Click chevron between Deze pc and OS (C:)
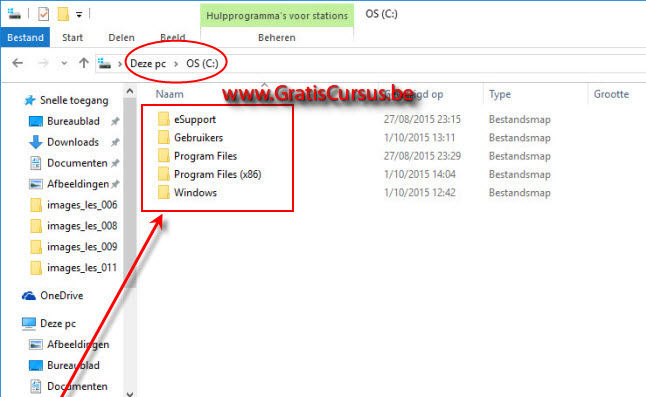This screenshot has width=646, height=397. (176, 63)
